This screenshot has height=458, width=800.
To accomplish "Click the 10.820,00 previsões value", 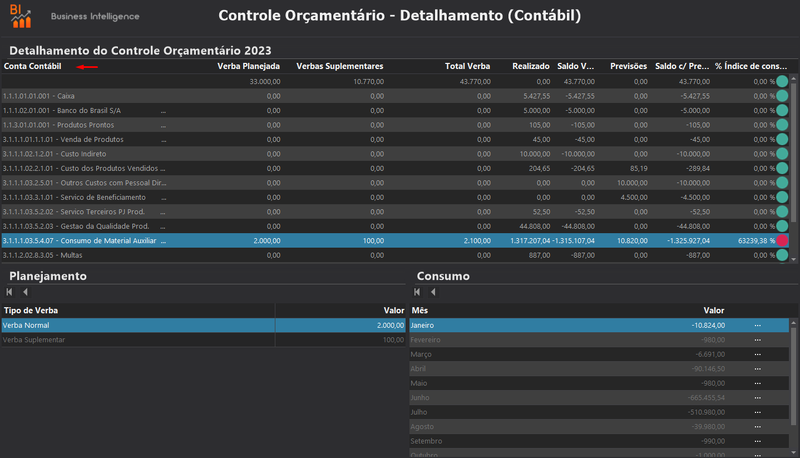I will [632, 241].
